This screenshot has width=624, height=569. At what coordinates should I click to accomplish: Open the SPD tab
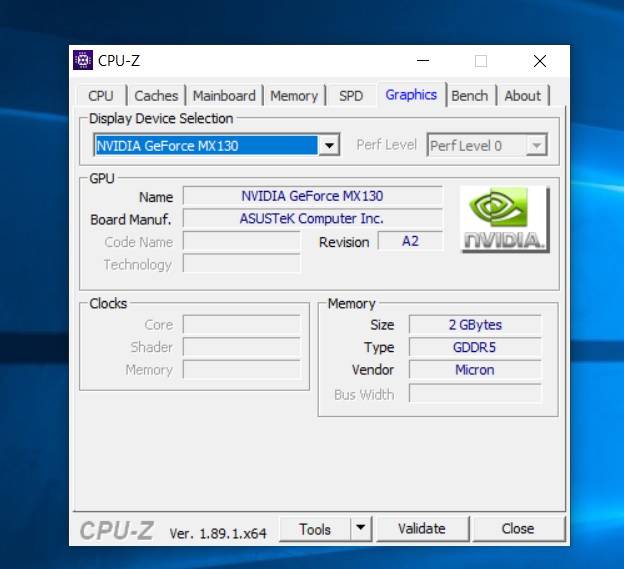click(x=351, y=96)
